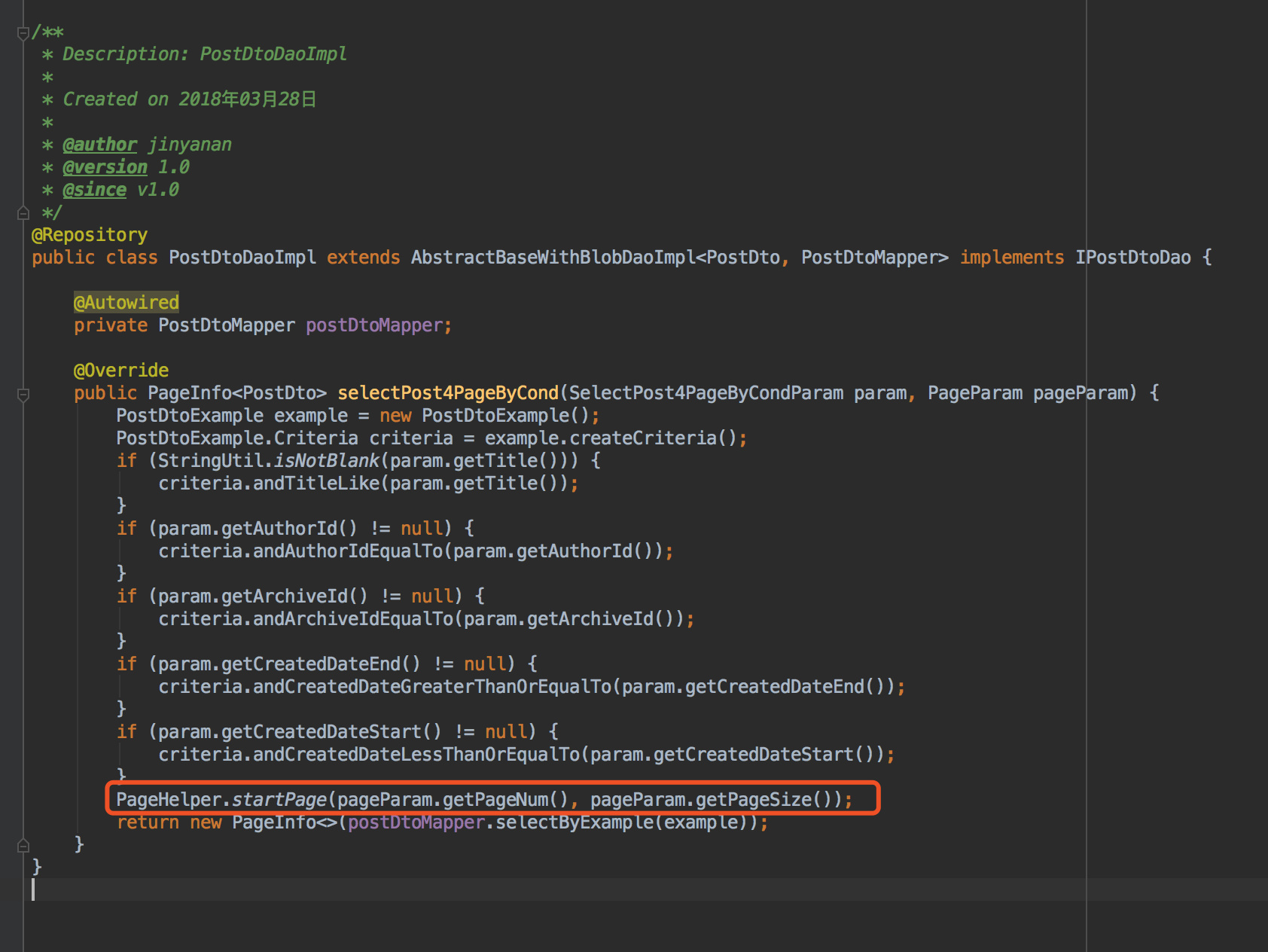Click postDtoMapper in the return statement
This screenshot has width=1268, height=952.
(416, 822)
